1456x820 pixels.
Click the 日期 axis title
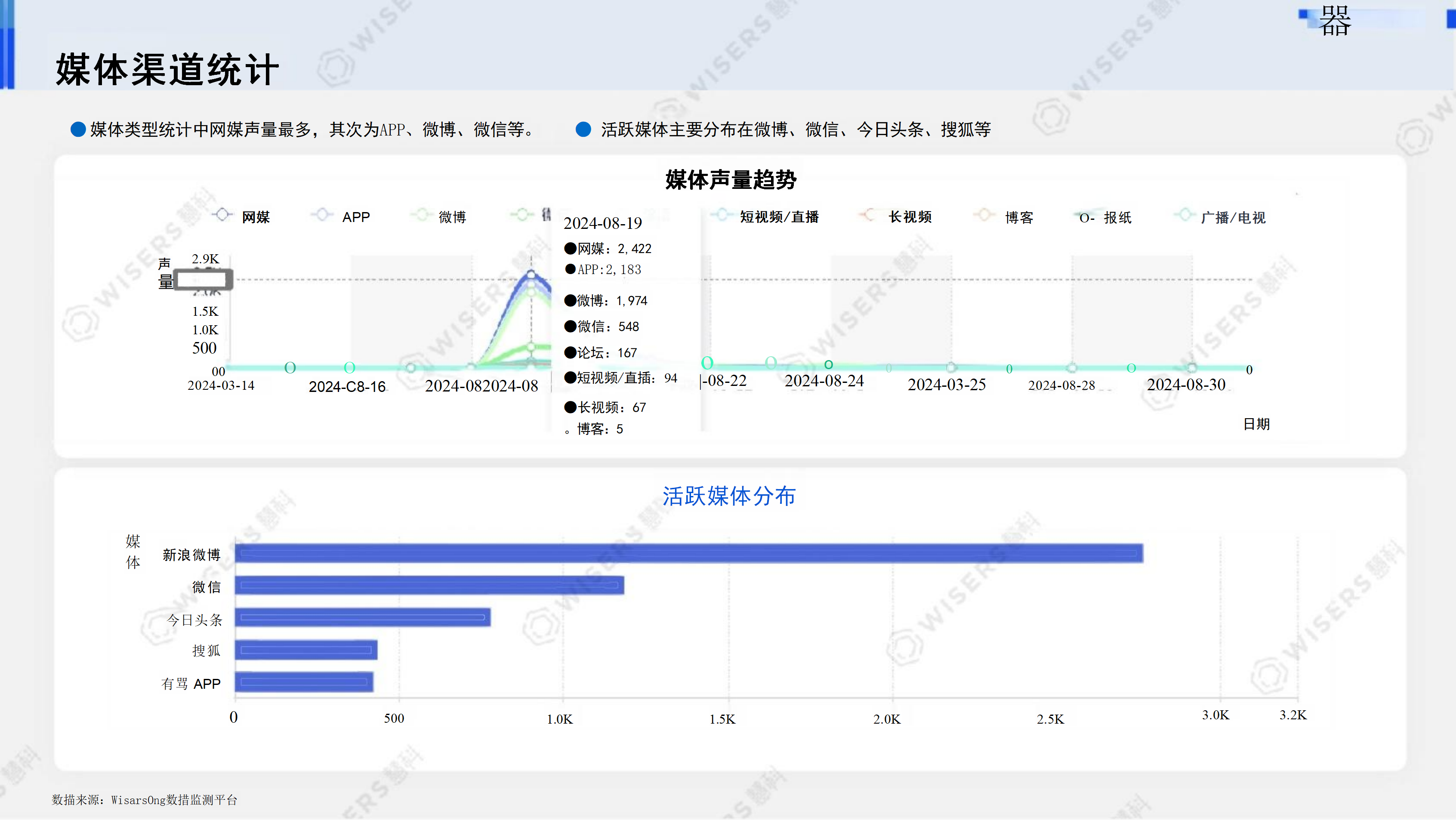pyautogui.click(x=1256, y=424)
